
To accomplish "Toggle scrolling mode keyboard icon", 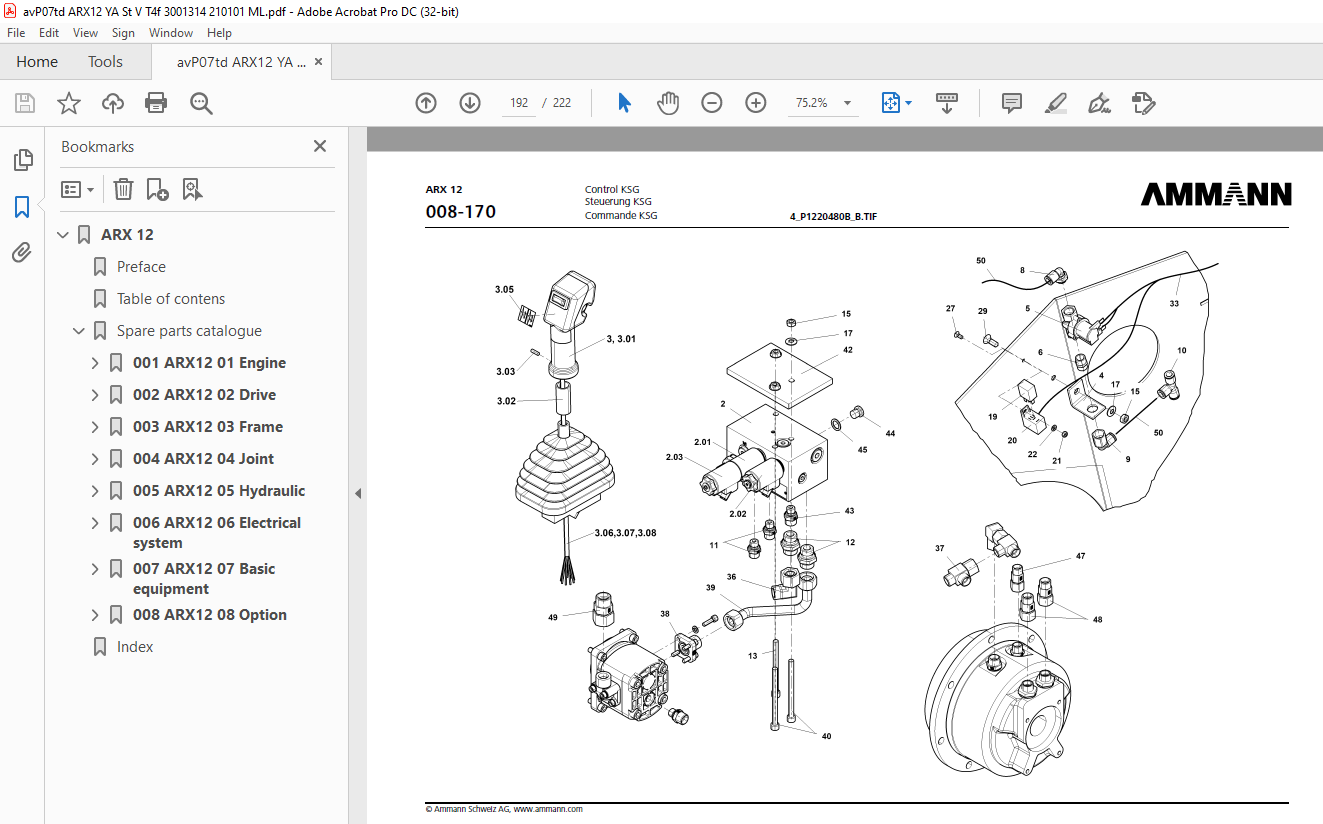I will pyautogui.click(x=946, y=103).
